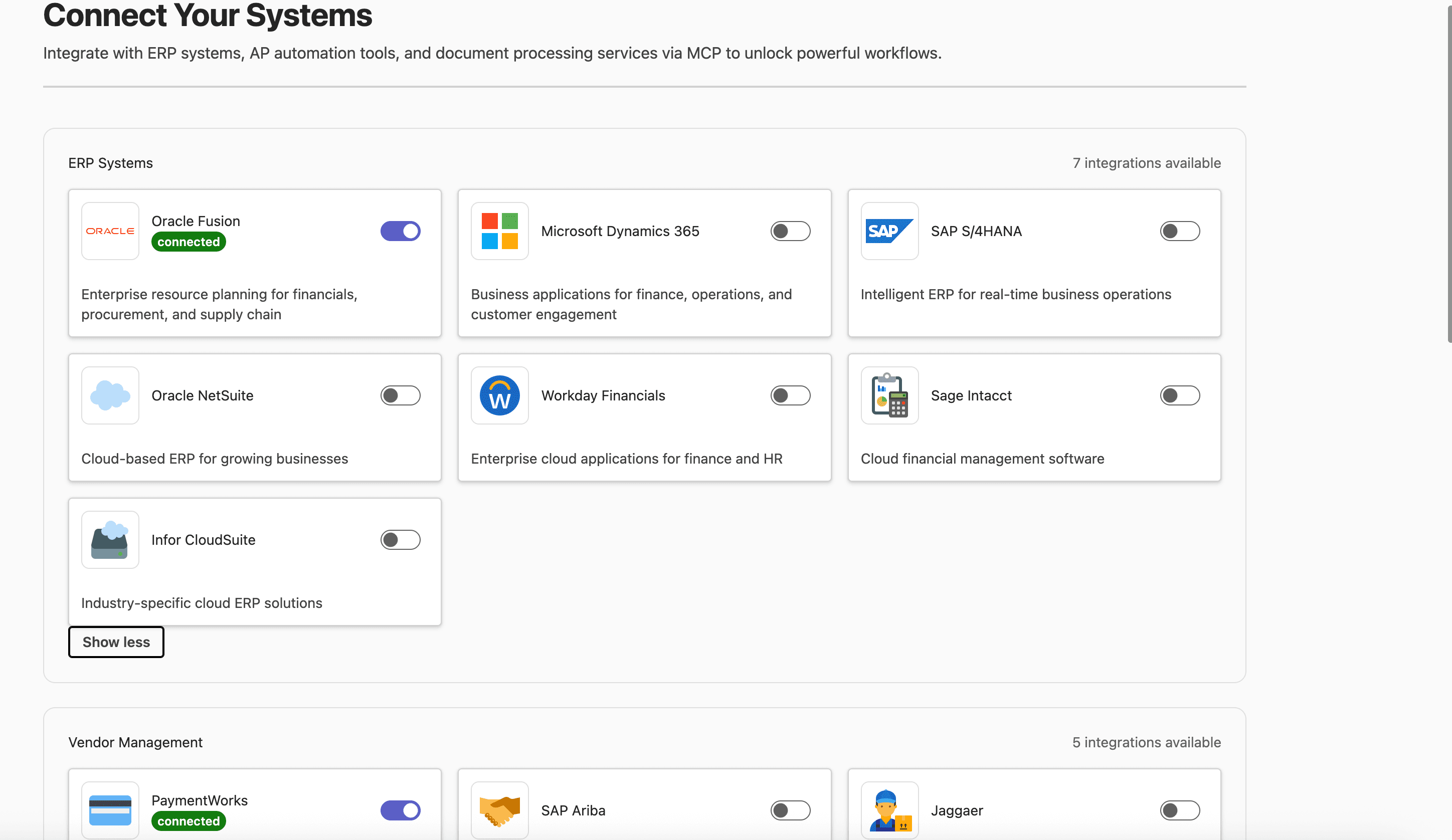Click the '7 integrations available' label
The image size is (1452, 840).
[x=1147, y=163]
